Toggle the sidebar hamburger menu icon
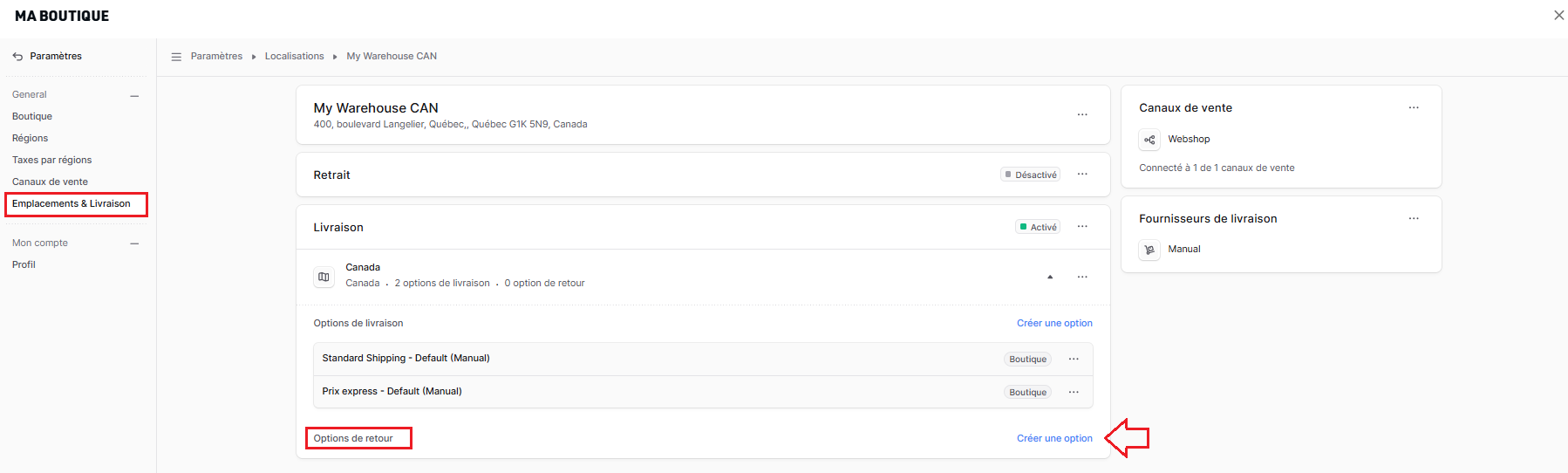 [176, 57]
